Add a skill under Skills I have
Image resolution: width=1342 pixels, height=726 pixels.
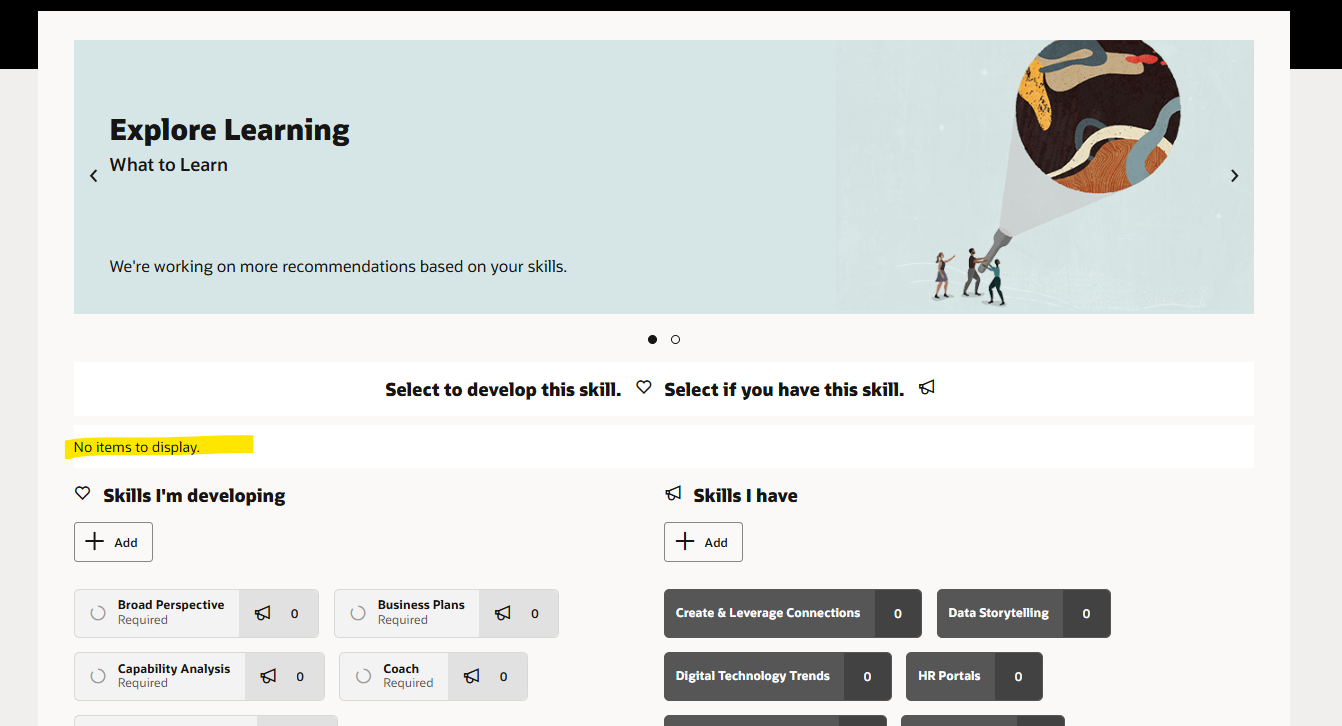click(x=703, y=542)
